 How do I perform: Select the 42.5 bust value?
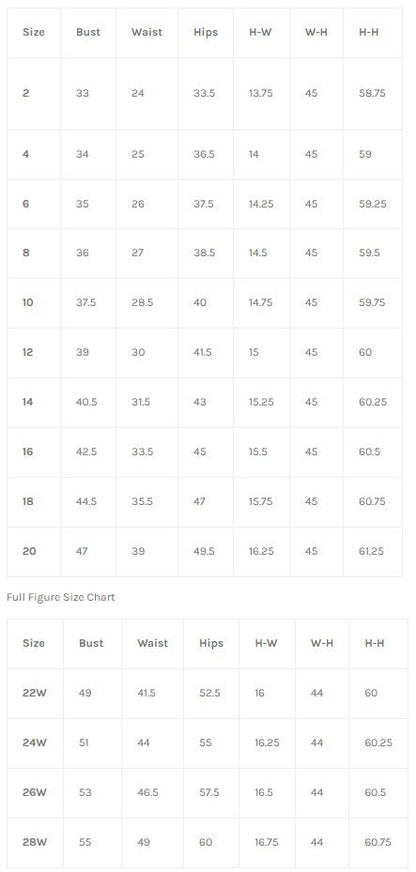[x=86, y=452]
